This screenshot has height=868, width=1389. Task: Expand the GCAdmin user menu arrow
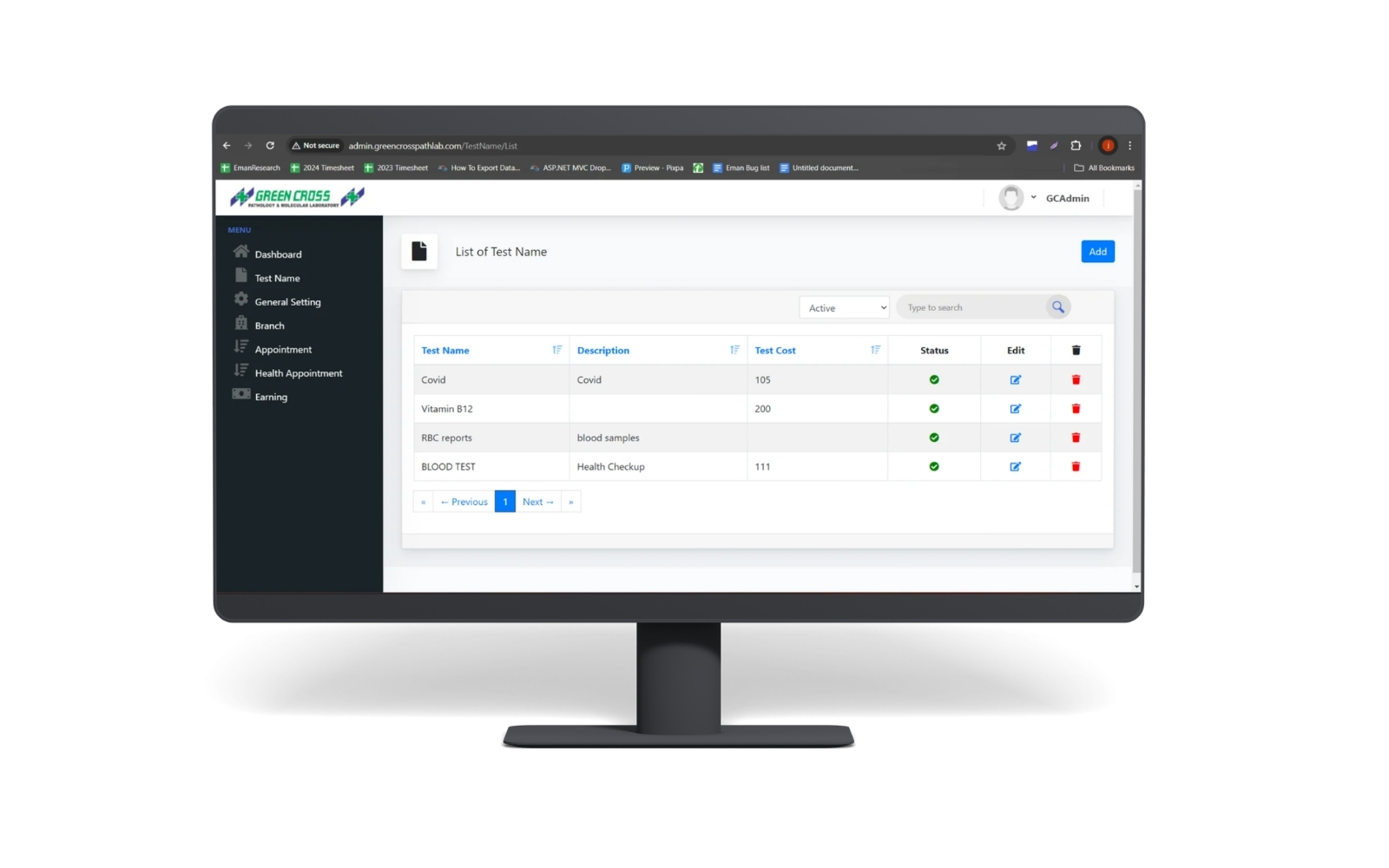tap(1033, 198)
